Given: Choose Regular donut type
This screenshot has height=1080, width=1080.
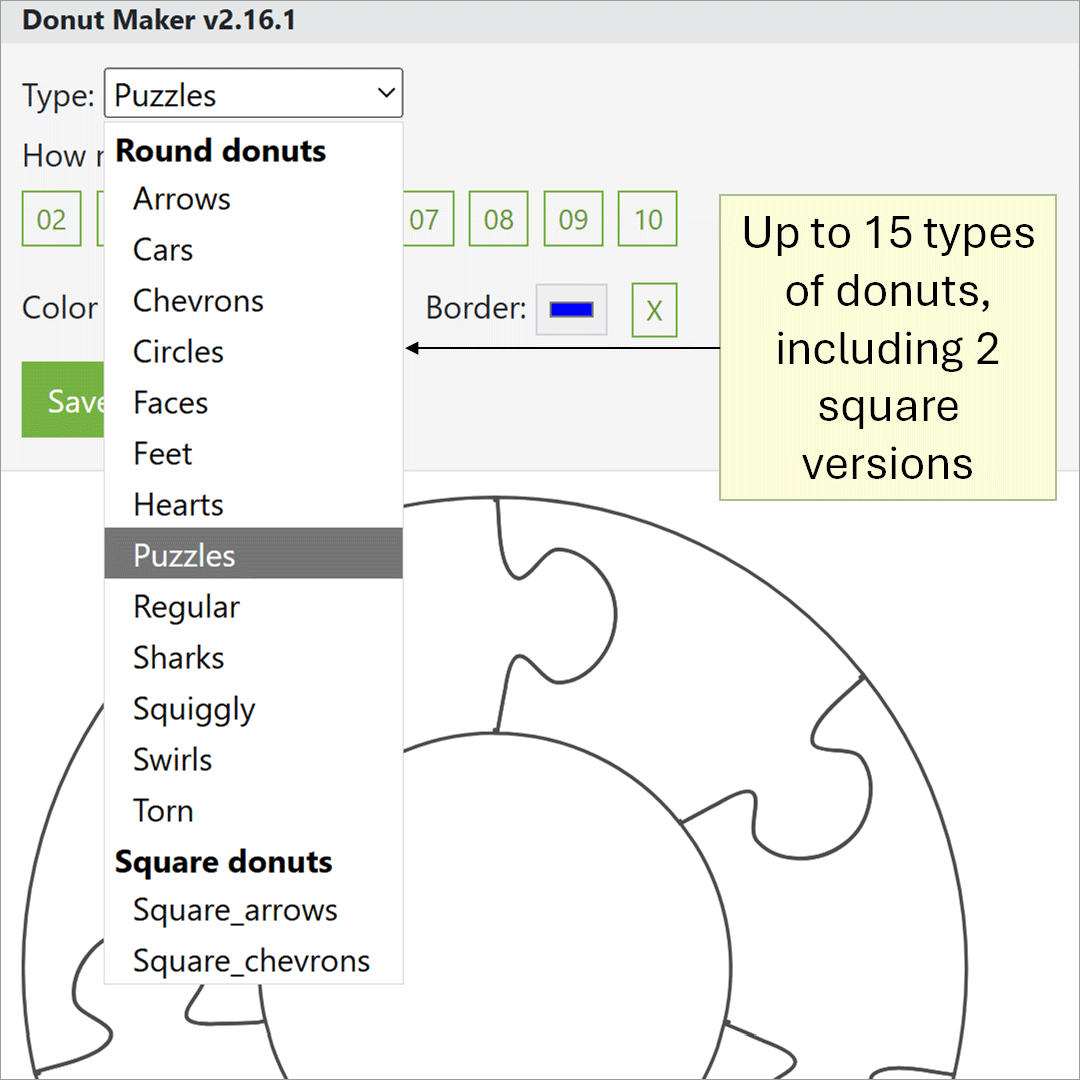Looking at the screenshot, I should coord(186,607).
